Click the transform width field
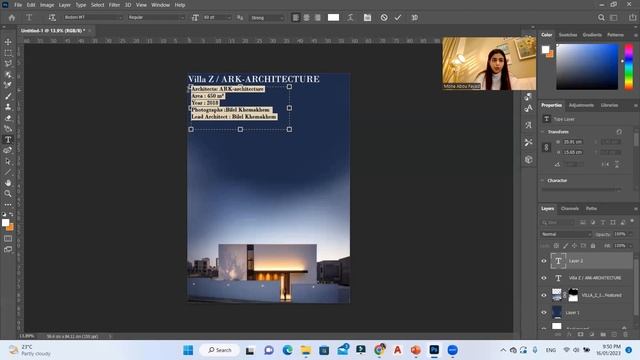640x360 pixels. tap(573, 142)
